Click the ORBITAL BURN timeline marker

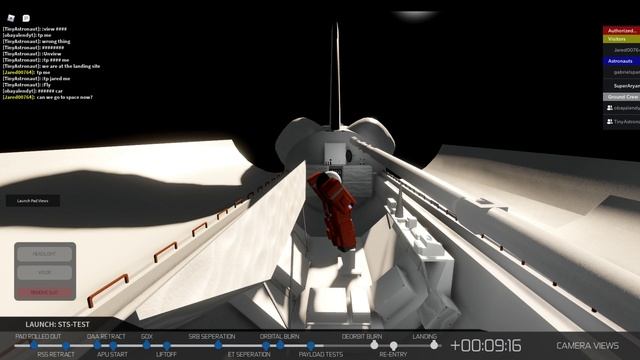[280, 345]
